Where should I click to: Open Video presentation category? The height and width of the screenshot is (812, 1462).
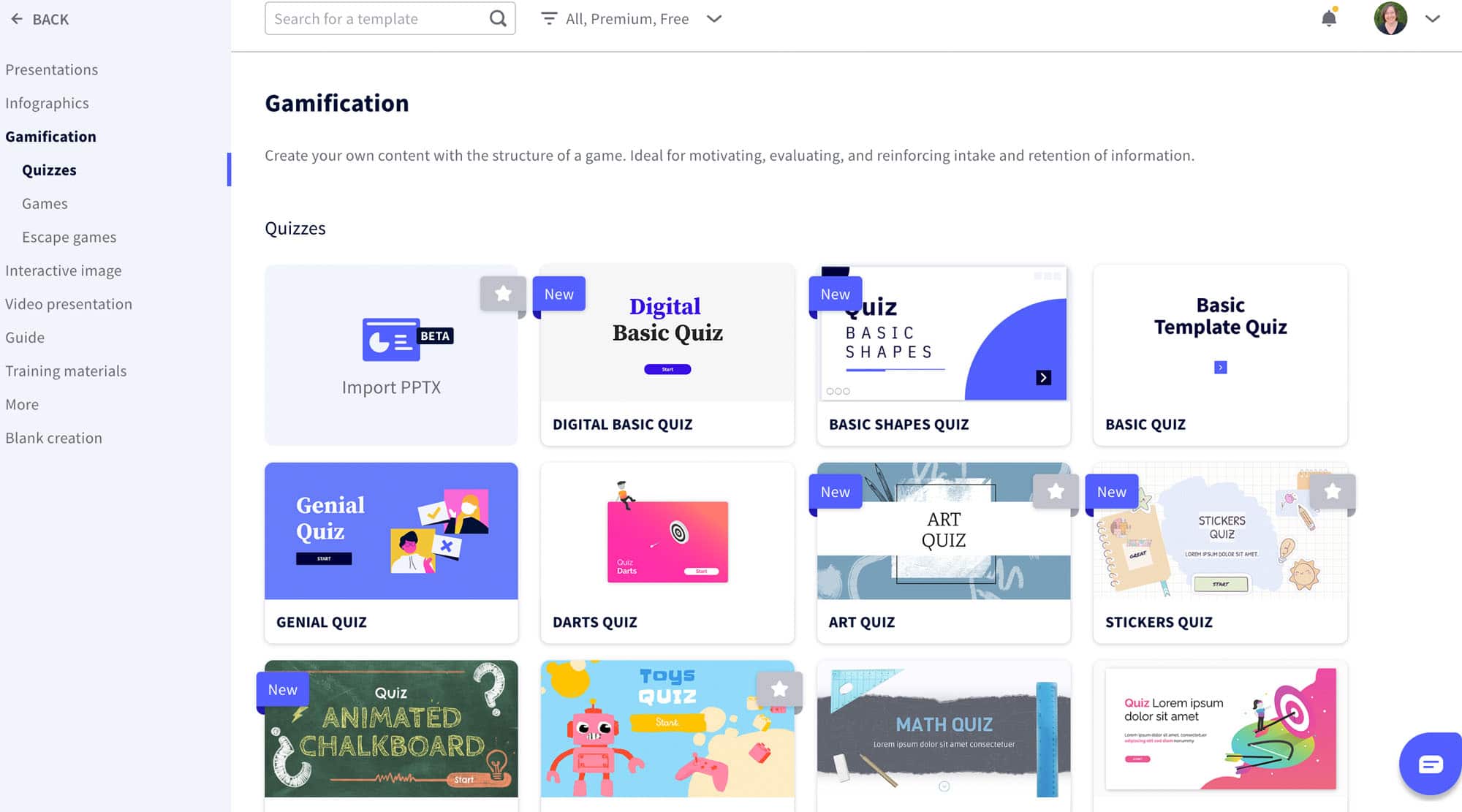coord(69,304)
